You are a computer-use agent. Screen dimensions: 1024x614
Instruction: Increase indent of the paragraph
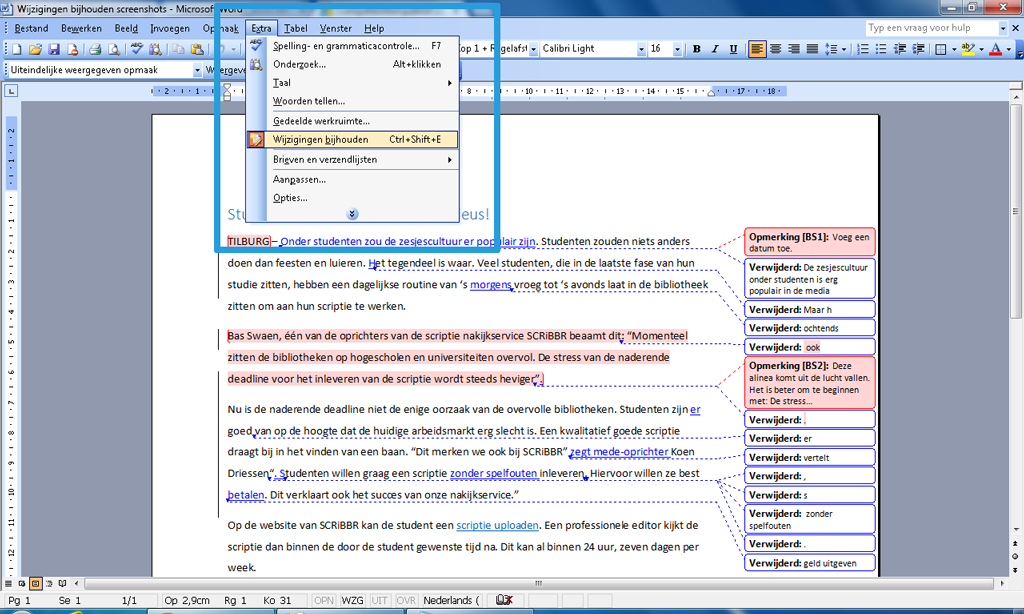tap(918, 49)
